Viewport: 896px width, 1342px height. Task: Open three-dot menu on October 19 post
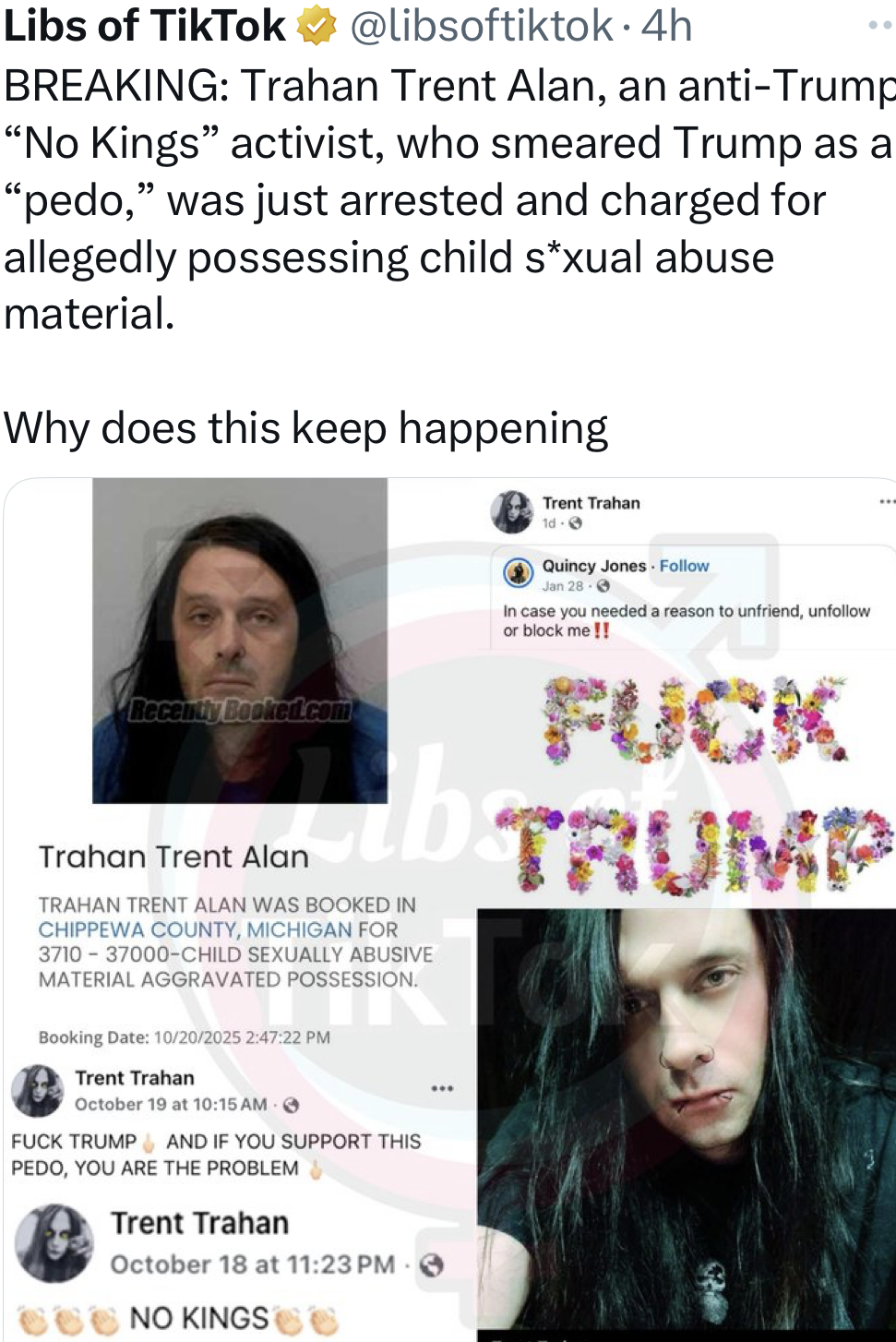[x=442, y=1088]
